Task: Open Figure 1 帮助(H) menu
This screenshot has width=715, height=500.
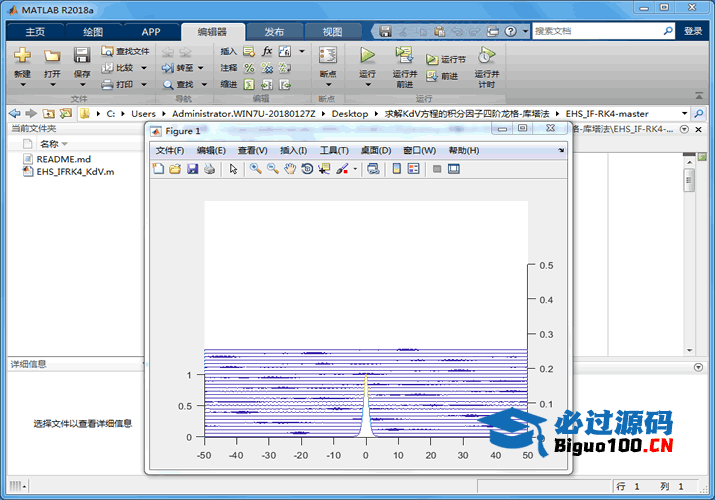Action: [464, 150]
